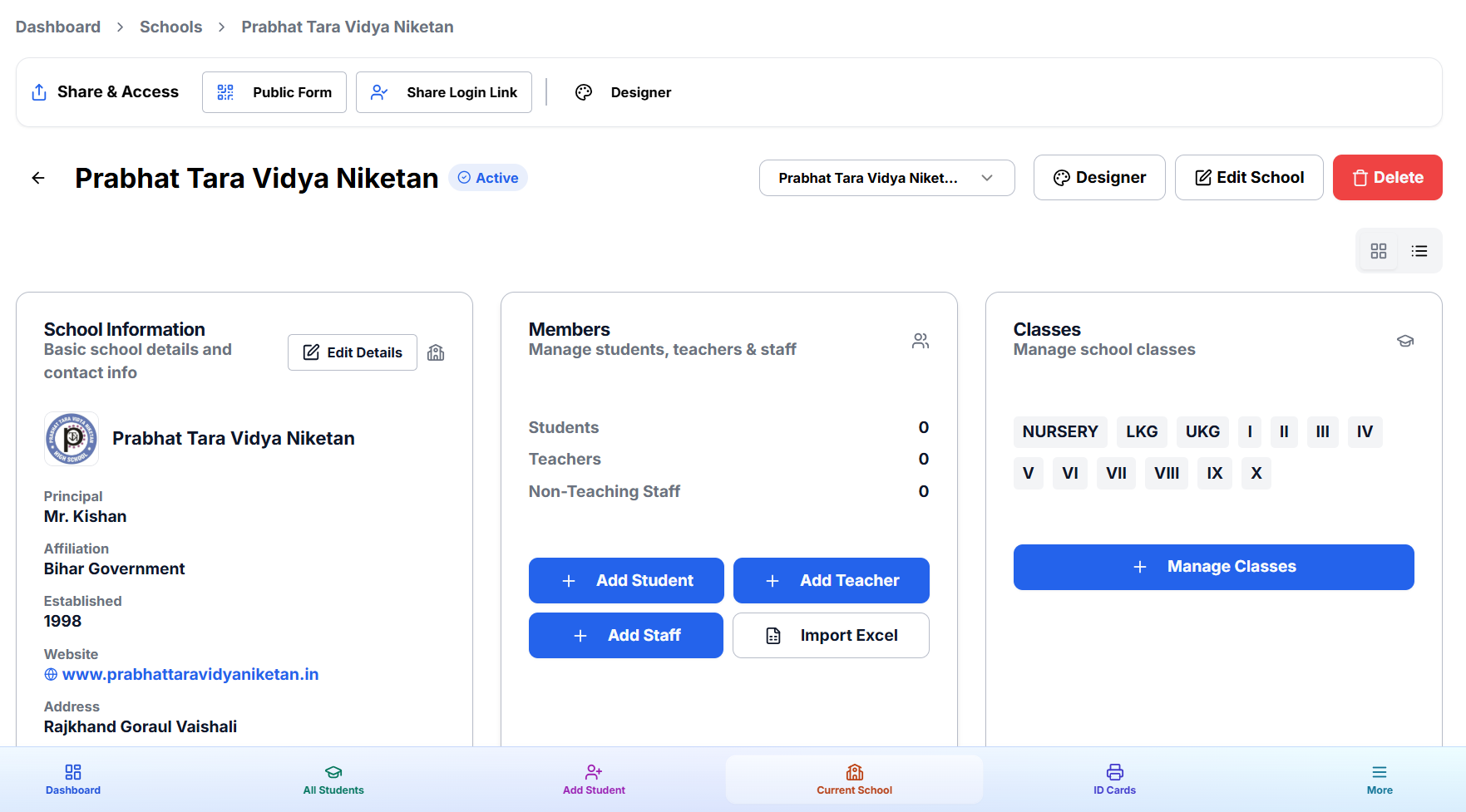Add a new student from the Members card

click(626, 580)
